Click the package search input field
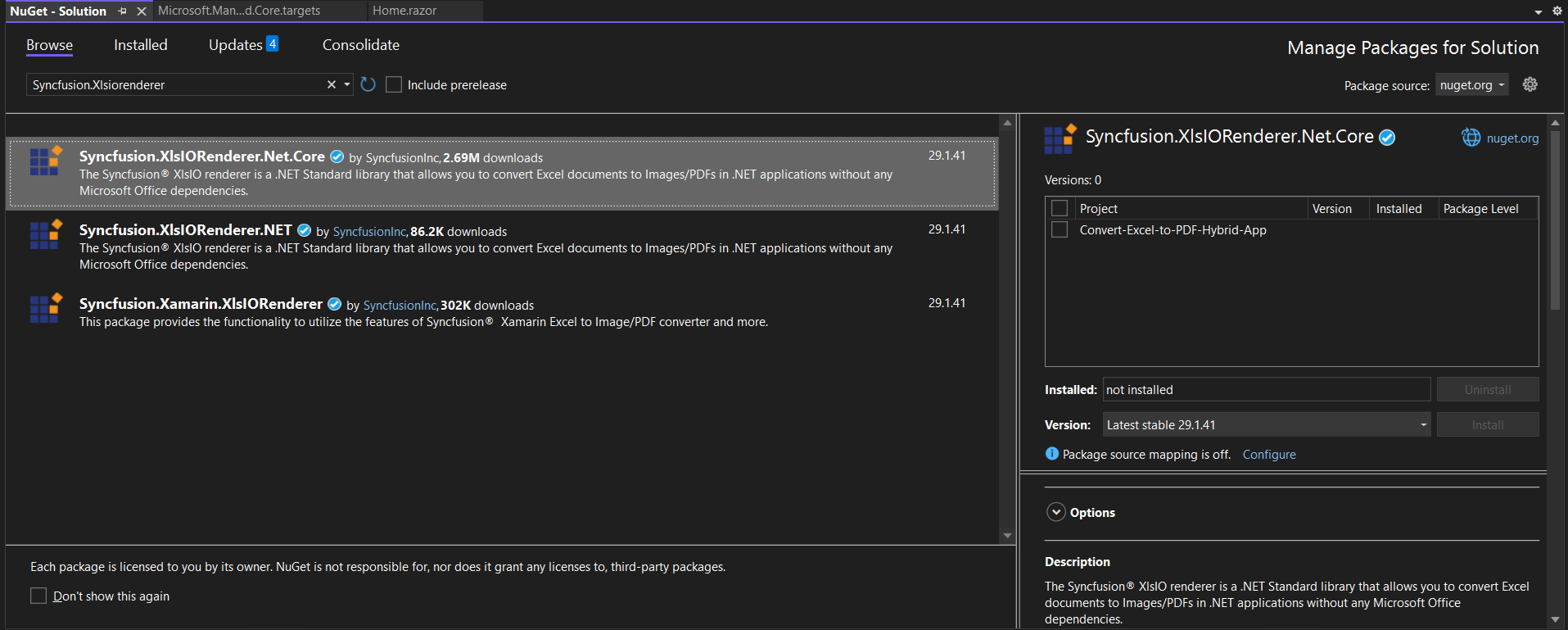The image size is (1568, 630). point(176,84)
